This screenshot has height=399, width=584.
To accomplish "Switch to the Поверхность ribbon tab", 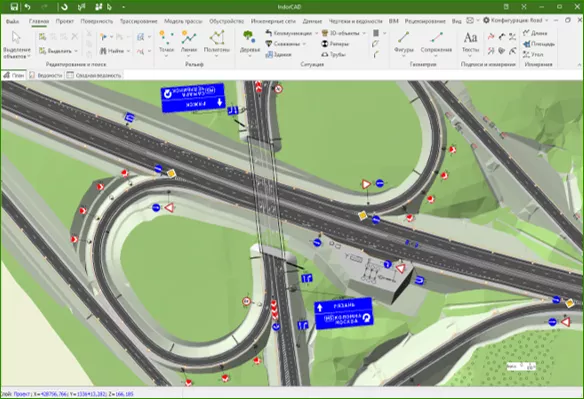I will [x=96, y=21].
